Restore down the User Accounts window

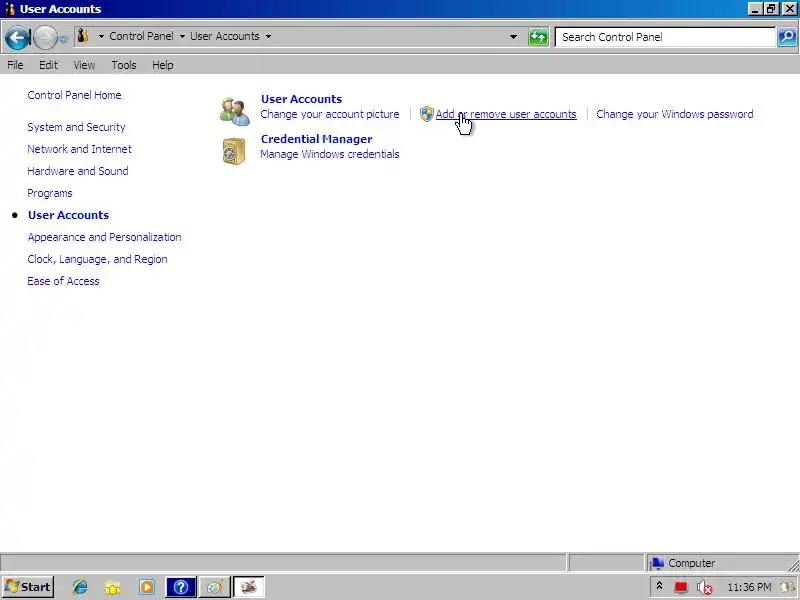click(771, 9)
